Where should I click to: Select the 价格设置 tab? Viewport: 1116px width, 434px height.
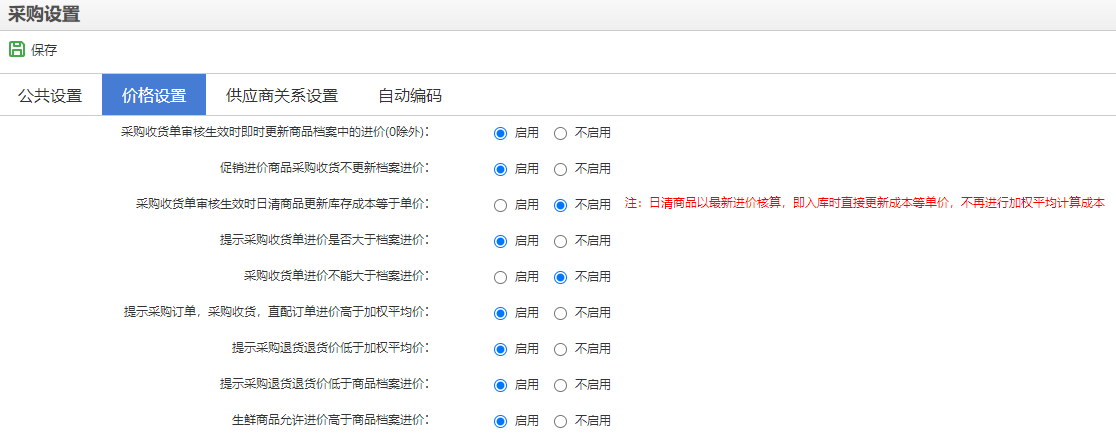(x=154, y=96)
